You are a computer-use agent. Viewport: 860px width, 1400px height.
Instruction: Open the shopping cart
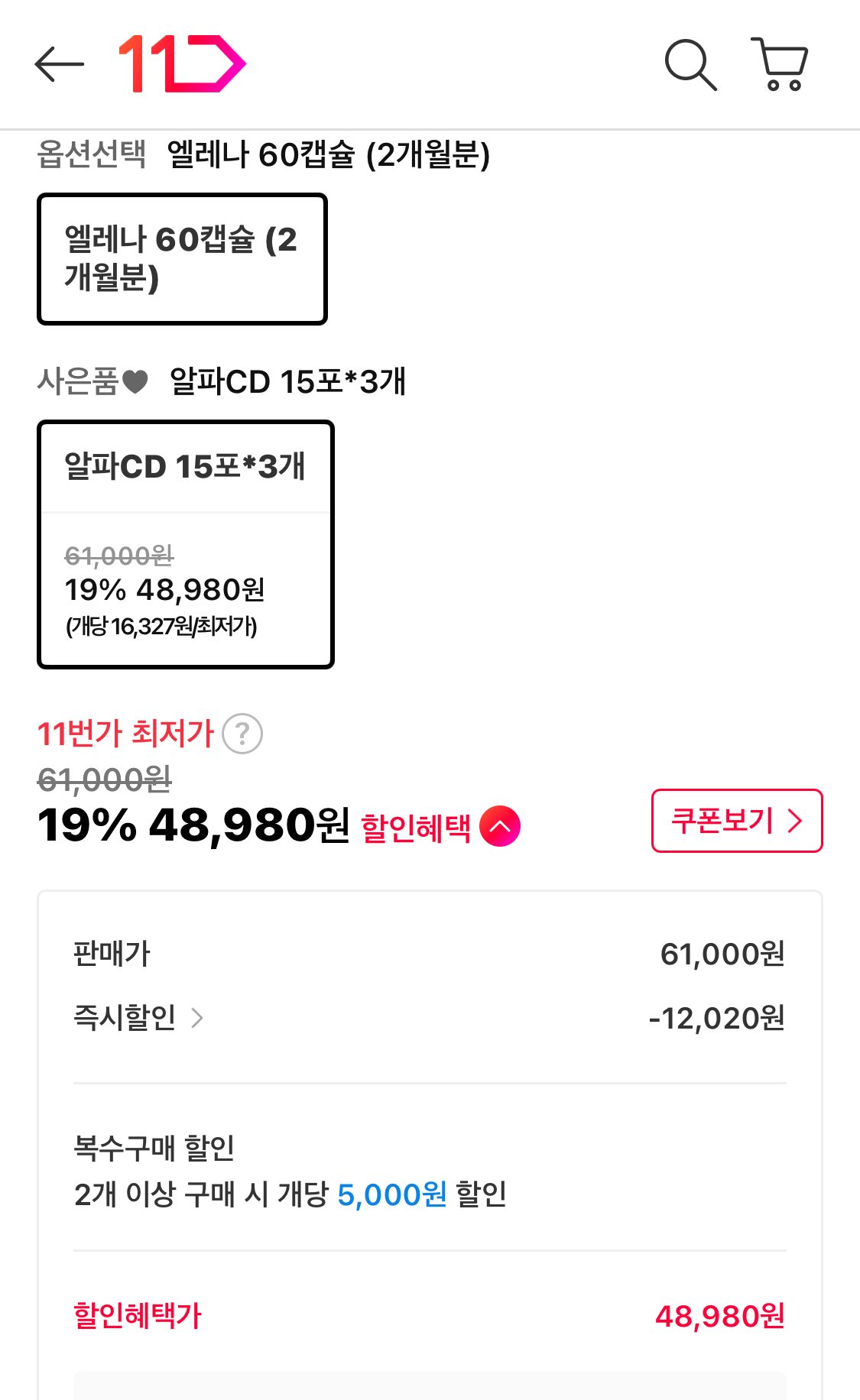[x=780, y=64]
